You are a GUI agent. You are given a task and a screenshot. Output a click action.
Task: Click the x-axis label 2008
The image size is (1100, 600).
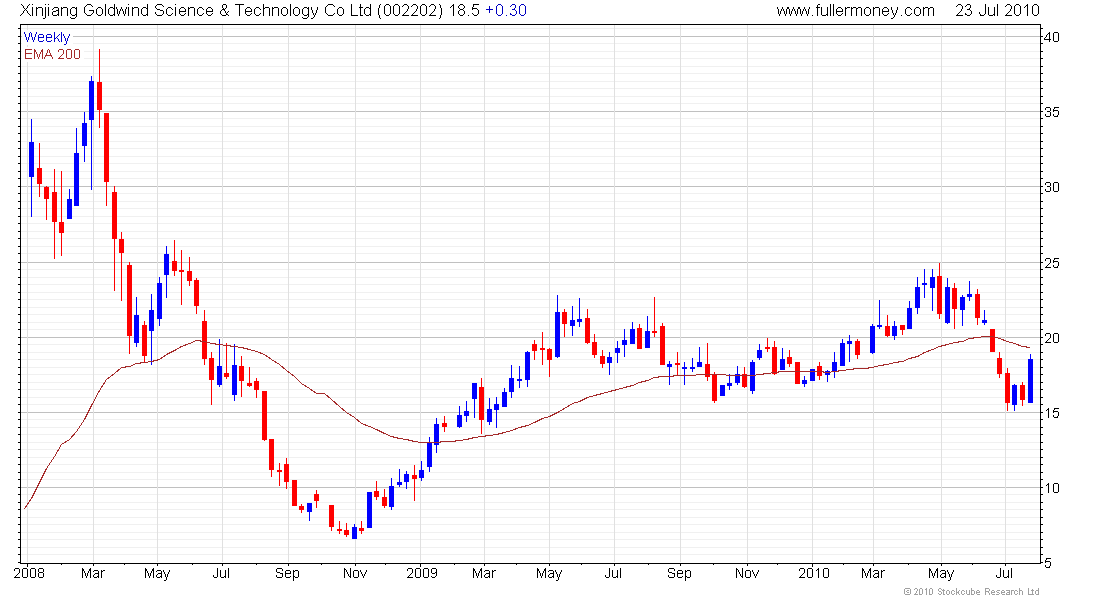[x=29, y=573]
